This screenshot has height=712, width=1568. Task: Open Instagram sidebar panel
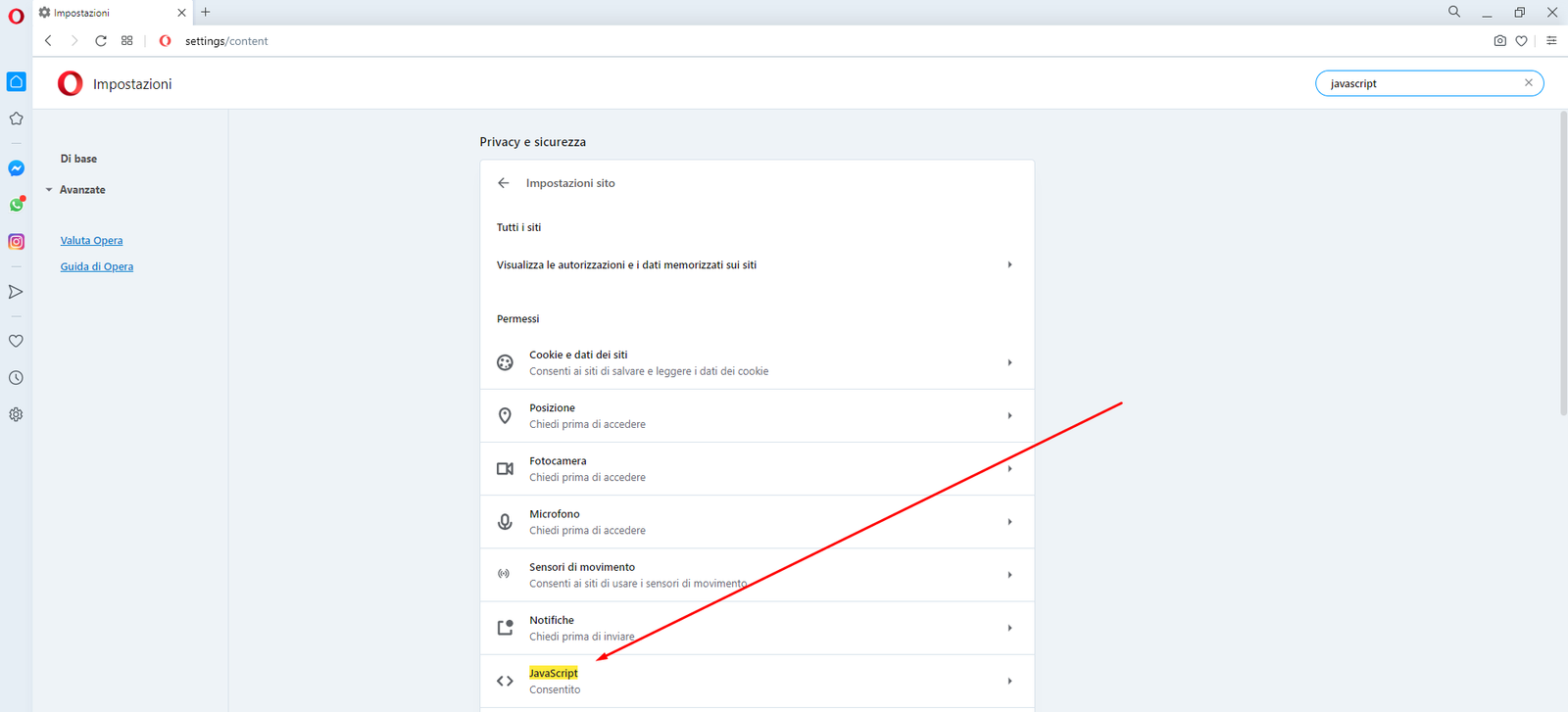pos(17,242)
